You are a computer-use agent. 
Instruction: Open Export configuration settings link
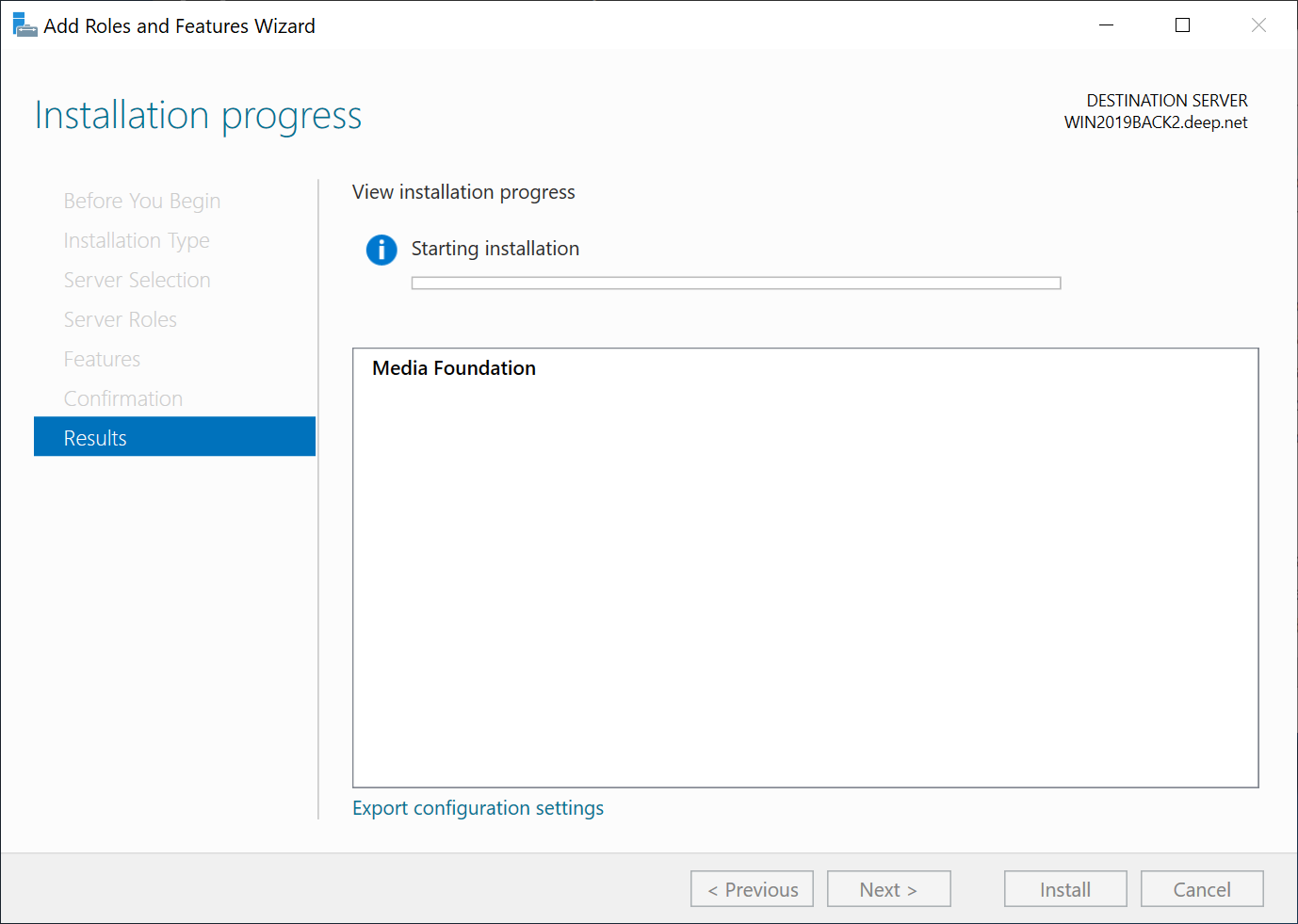478,808
